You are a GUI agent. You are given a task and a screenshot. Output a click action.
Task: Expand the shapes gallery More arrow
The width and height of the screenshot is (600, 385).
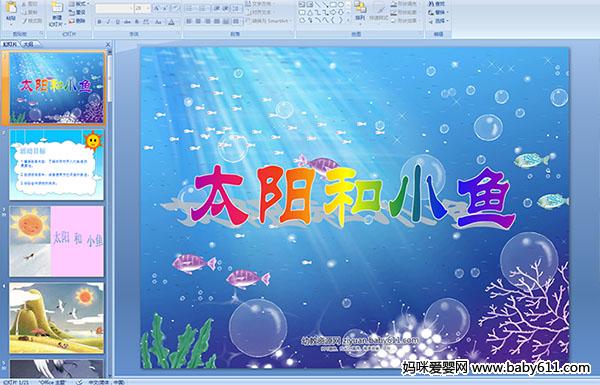click(x=348, y=20)
